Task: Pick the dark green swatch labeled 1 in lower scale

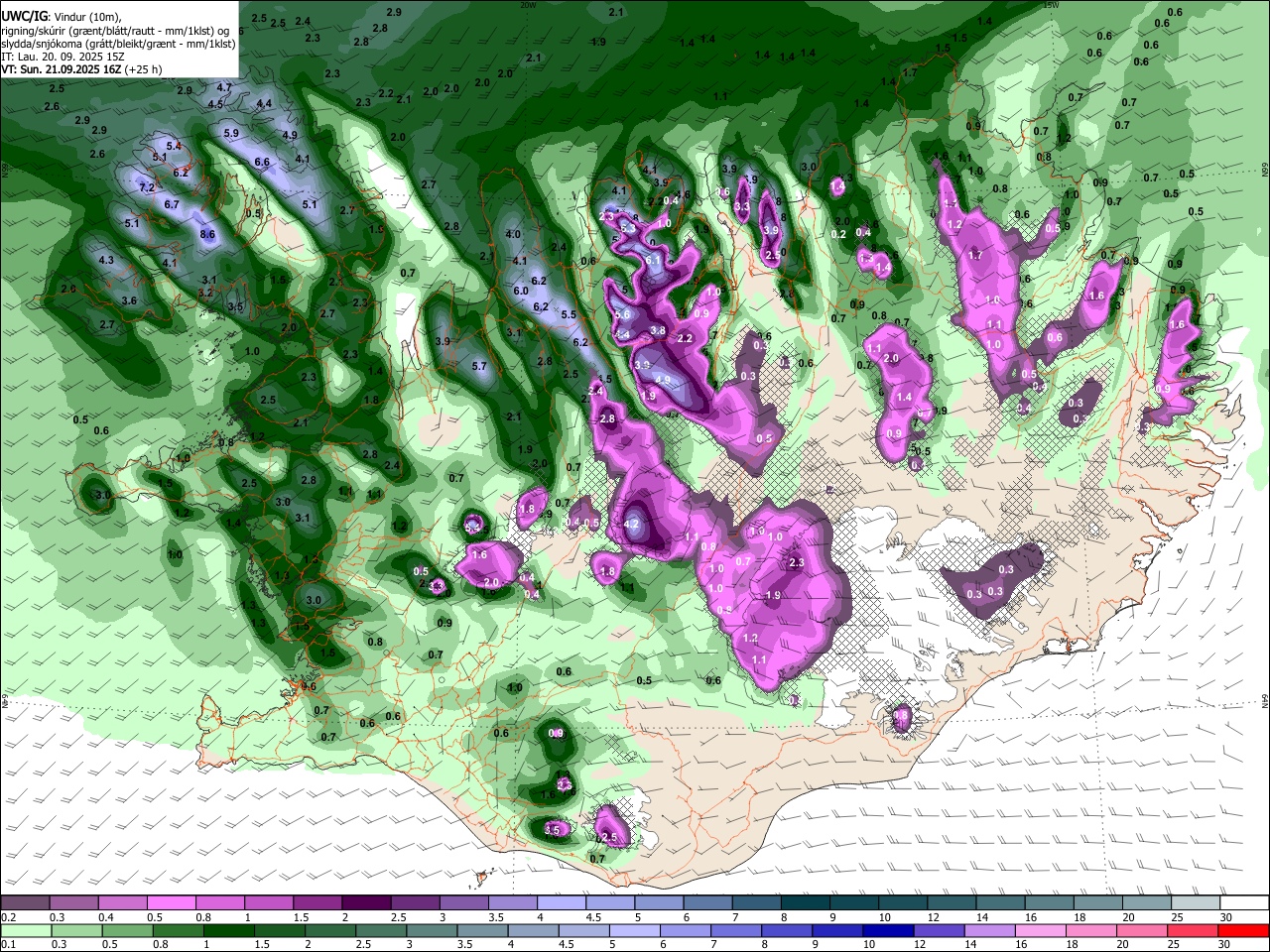Action: click(x=228, y=930)
